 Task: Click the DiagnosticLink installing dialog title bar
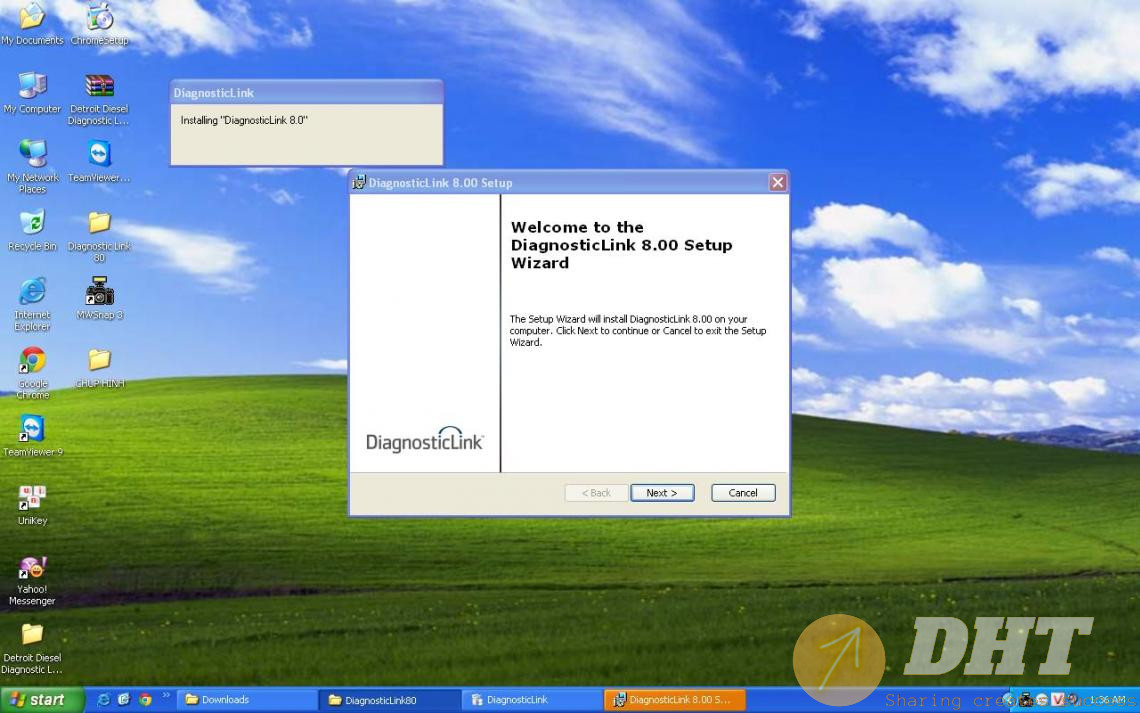306,93
